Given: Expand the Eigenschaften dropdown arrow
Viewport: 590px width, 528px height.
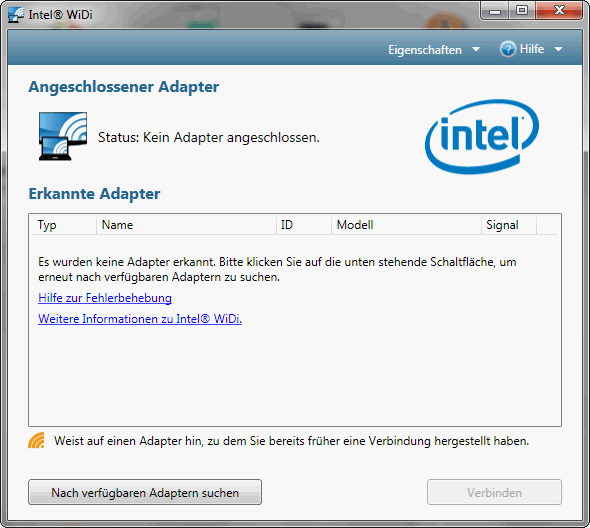Looking at the screenshot, I should (x=476, y=49).
